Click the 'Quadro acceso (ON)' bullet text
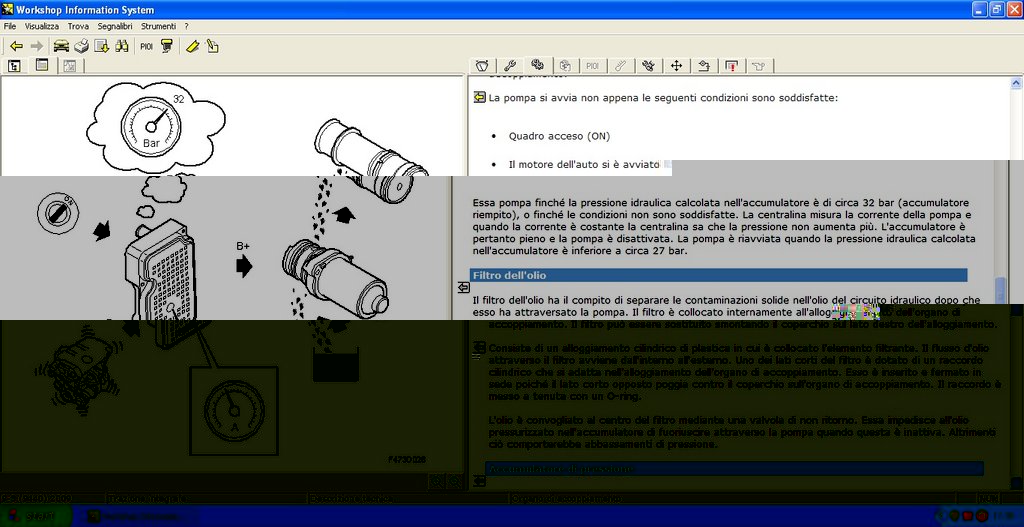 559,136
